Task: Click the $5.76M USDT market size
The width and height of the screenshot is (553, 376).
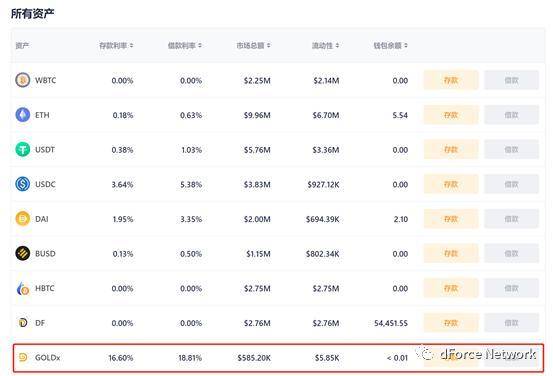Action: [x=257, y=150]
